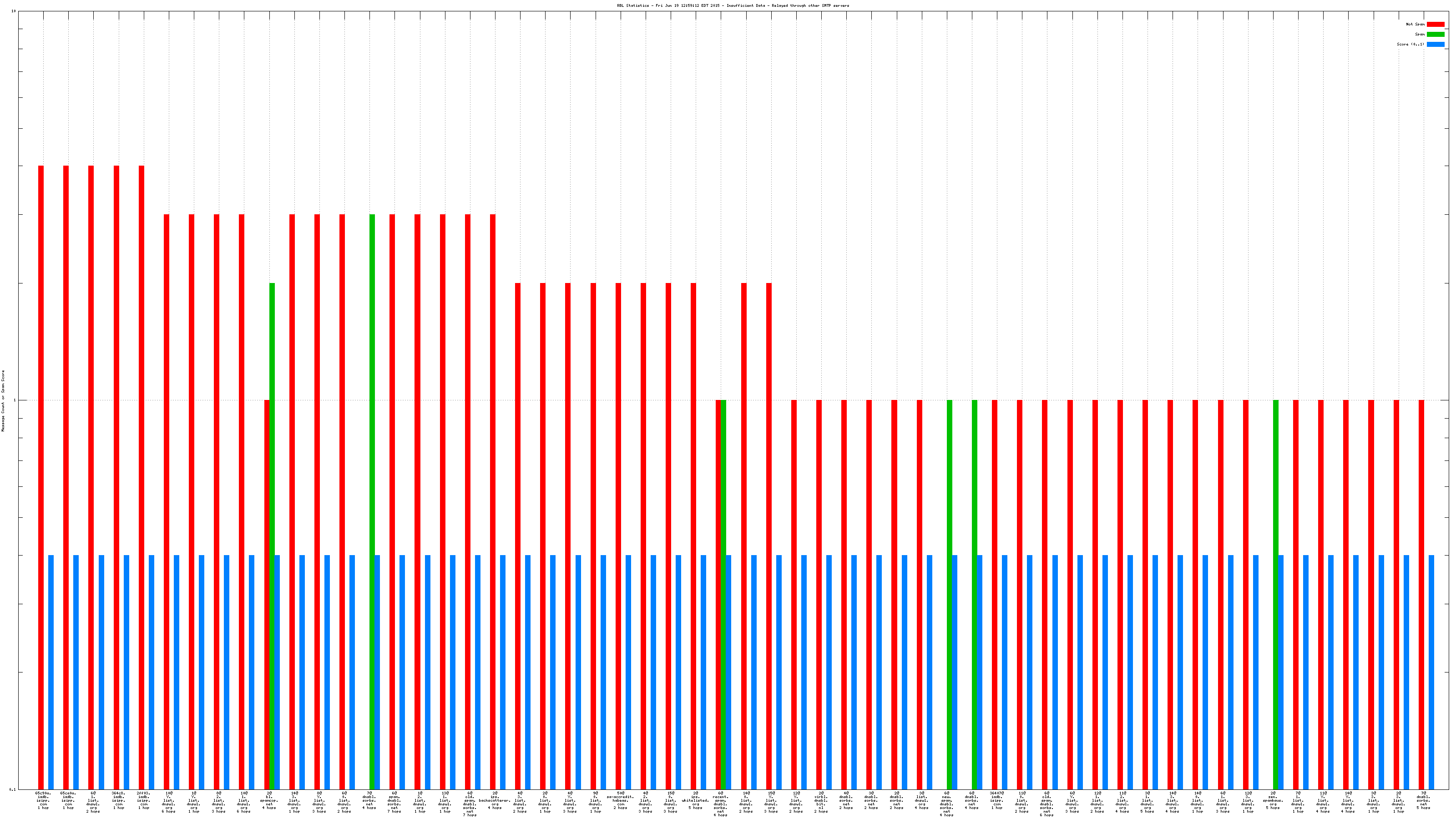Click the Y-axis '1' tick label
The image size is (1456, 819).
[15, 401]
